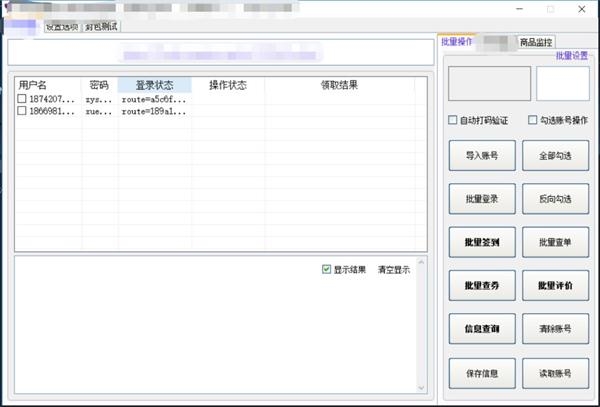Open 信息查询
This screenshot has width=600, height=407.
[x=482, y=329]
